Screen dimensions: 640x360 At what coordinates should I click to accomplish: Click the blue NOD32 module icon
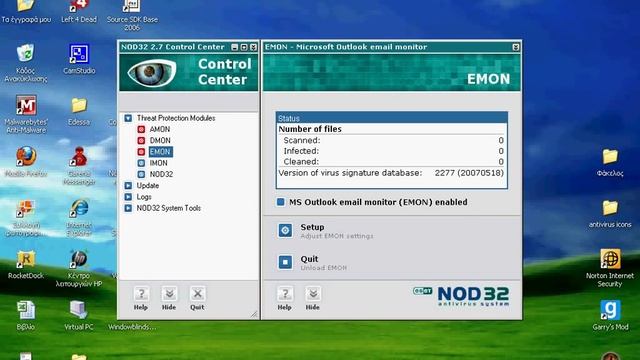point(141,174)
